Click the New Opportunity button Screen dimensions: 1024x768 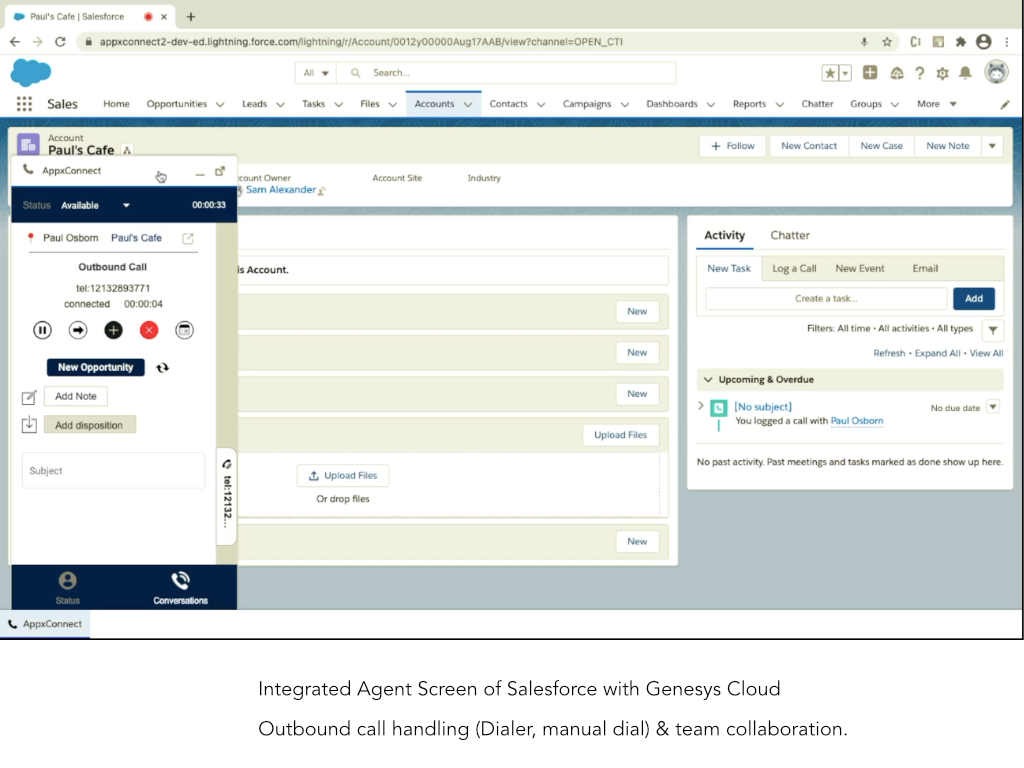(95, 368)
